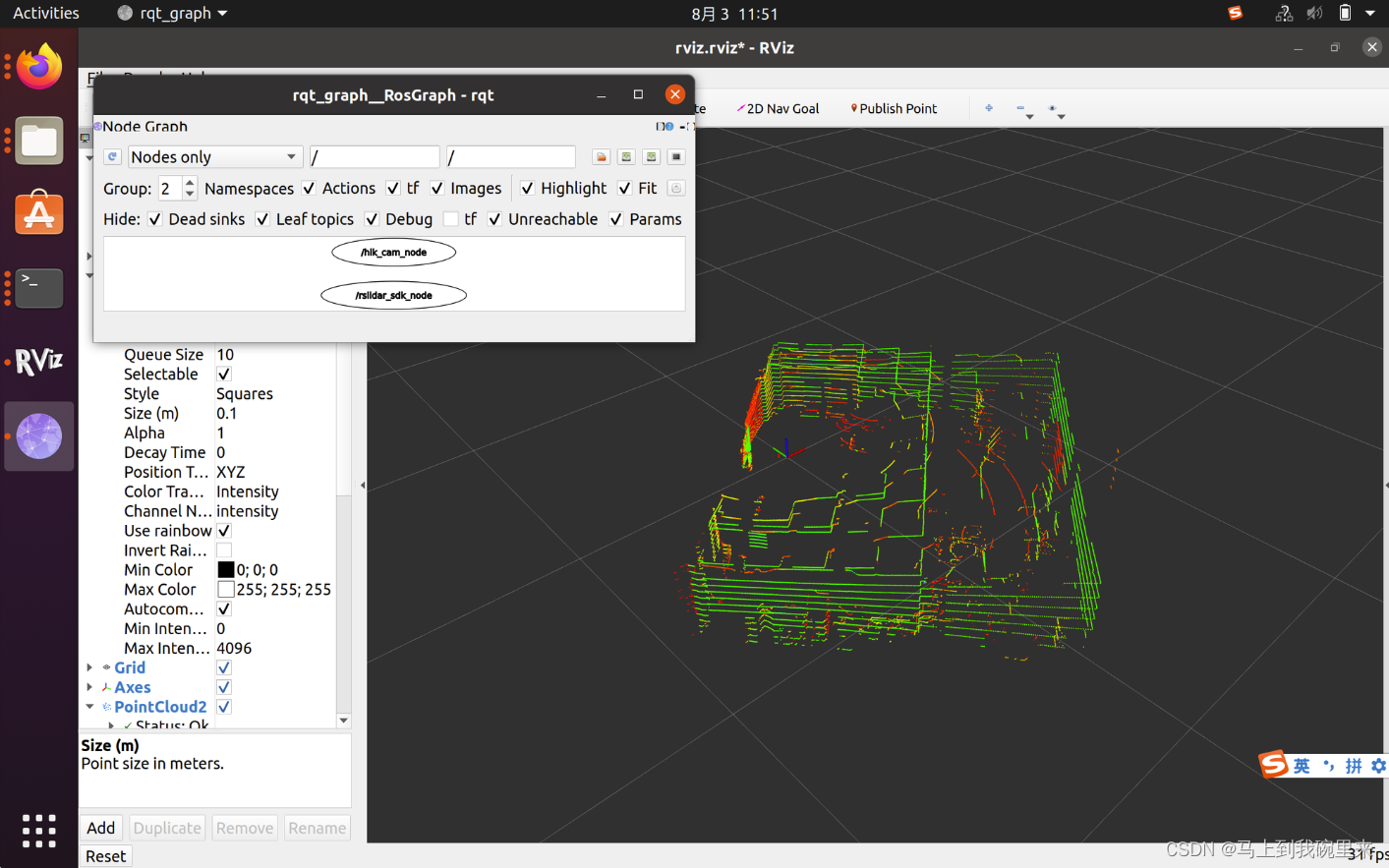This screenshot has width=1389, height=868.
Task: Click the Reset button in RViz
Action: [x=105, y=856]
